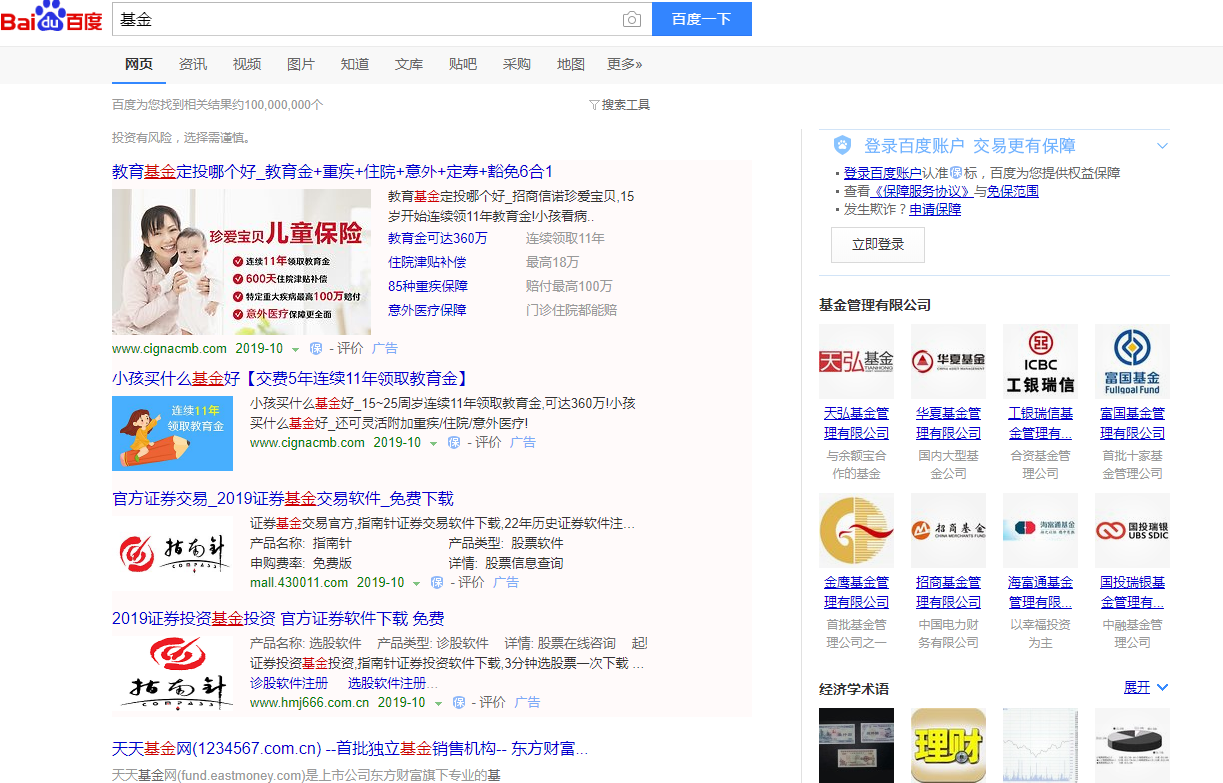Click the shield badge next to www.cignacmb.com 2019-10 first ad
Viewport: 1223px width, 783px height.
[316, 349]
